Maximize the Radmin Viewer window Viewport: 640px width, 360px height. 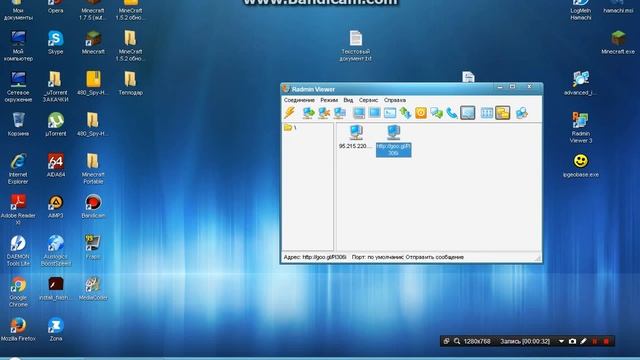(x=513, y=87)
